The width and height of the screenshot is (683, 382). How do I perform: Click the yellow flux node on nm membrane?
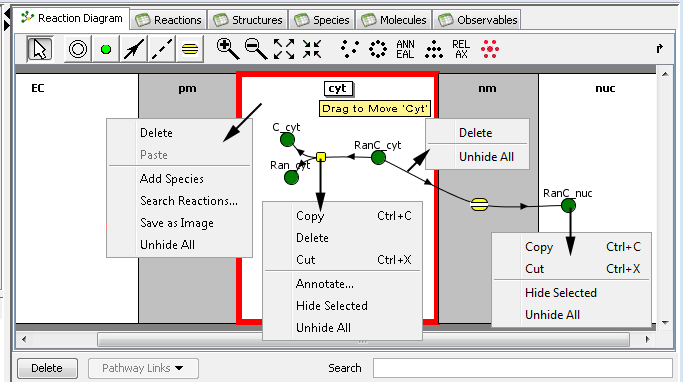coord(479,204)
